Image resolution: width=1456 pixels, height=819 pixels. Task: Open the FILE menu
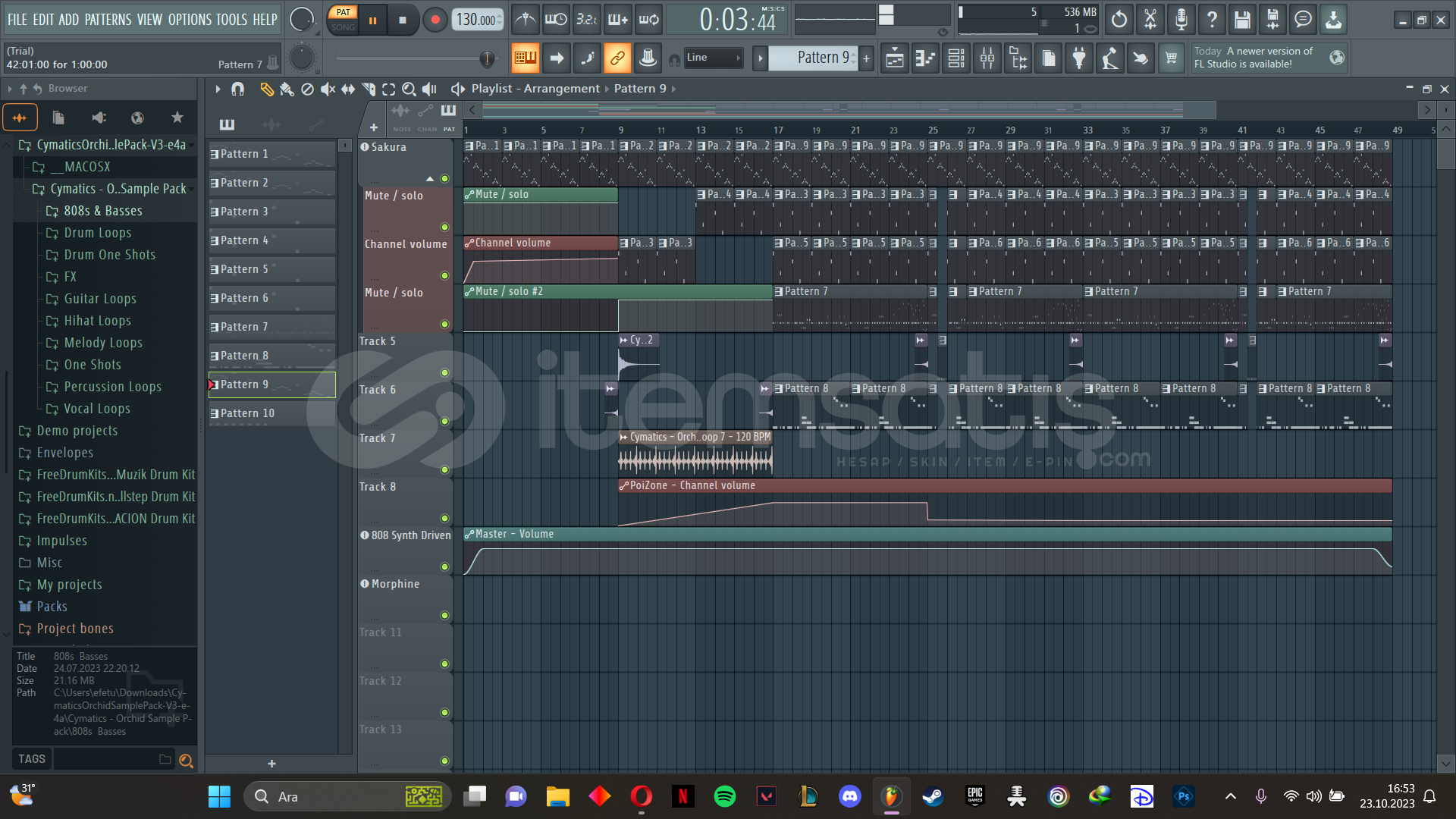point(17,20)
